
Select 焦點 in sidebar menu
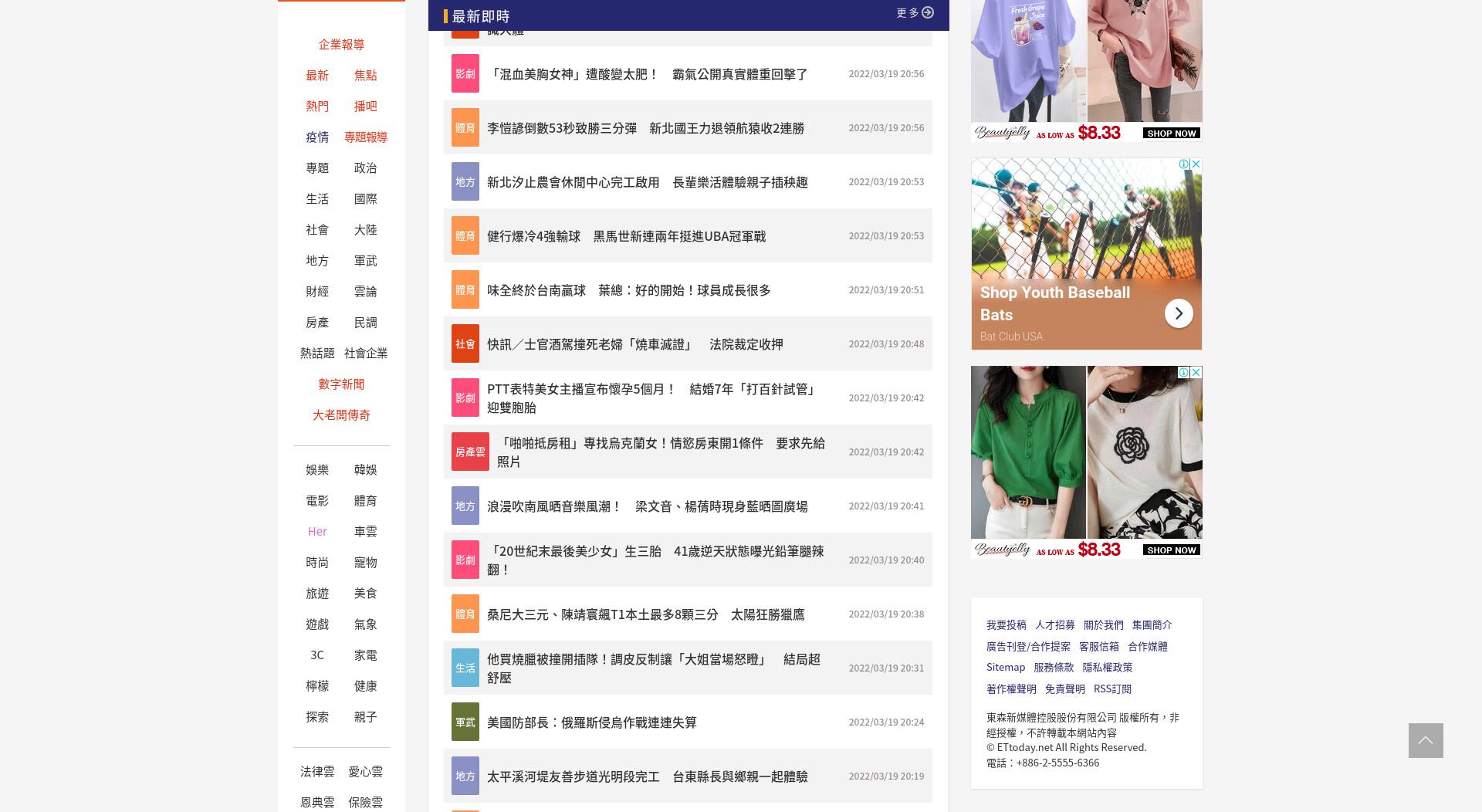coord(366,75)
